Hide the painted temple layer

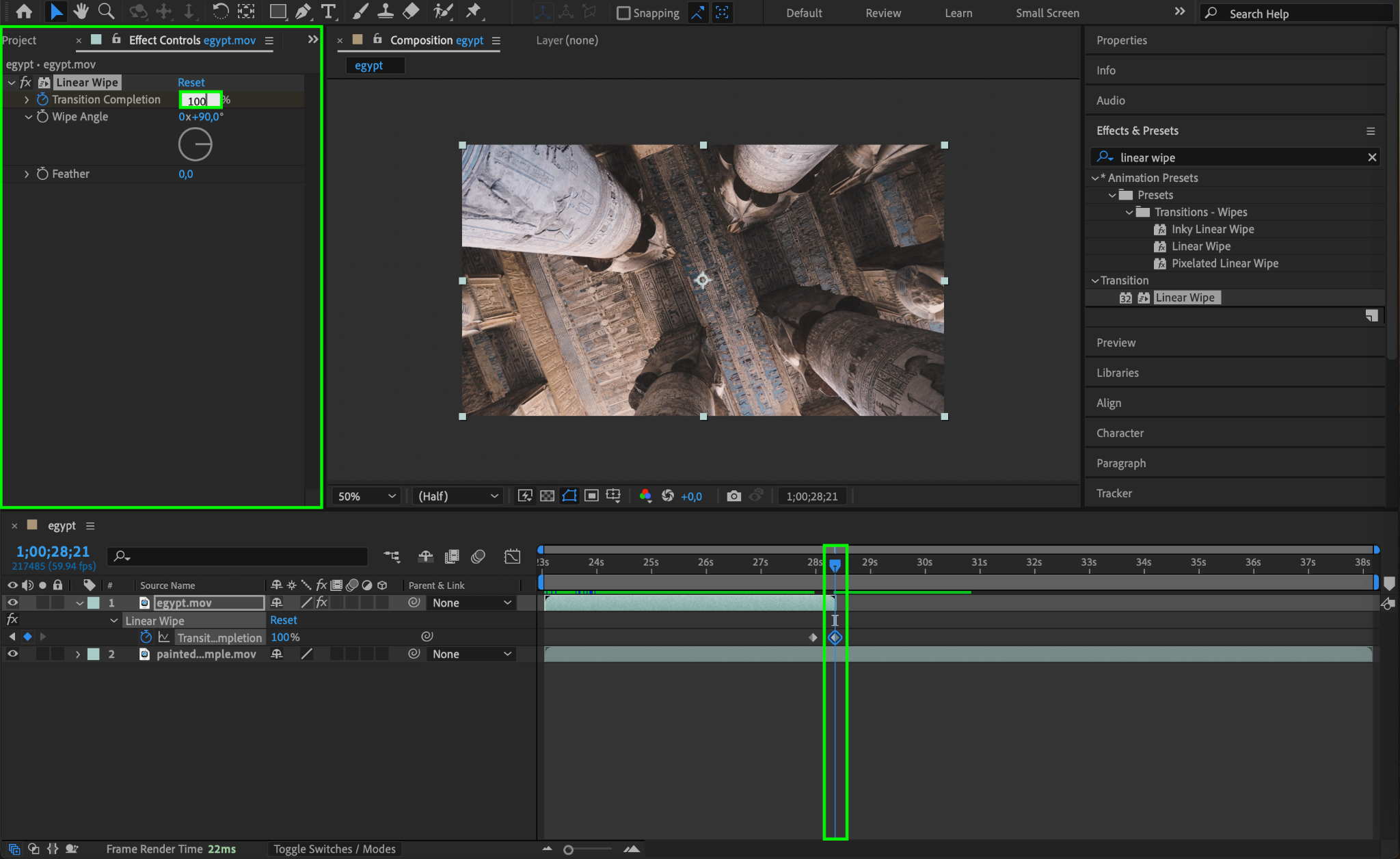tap(12, 654)
